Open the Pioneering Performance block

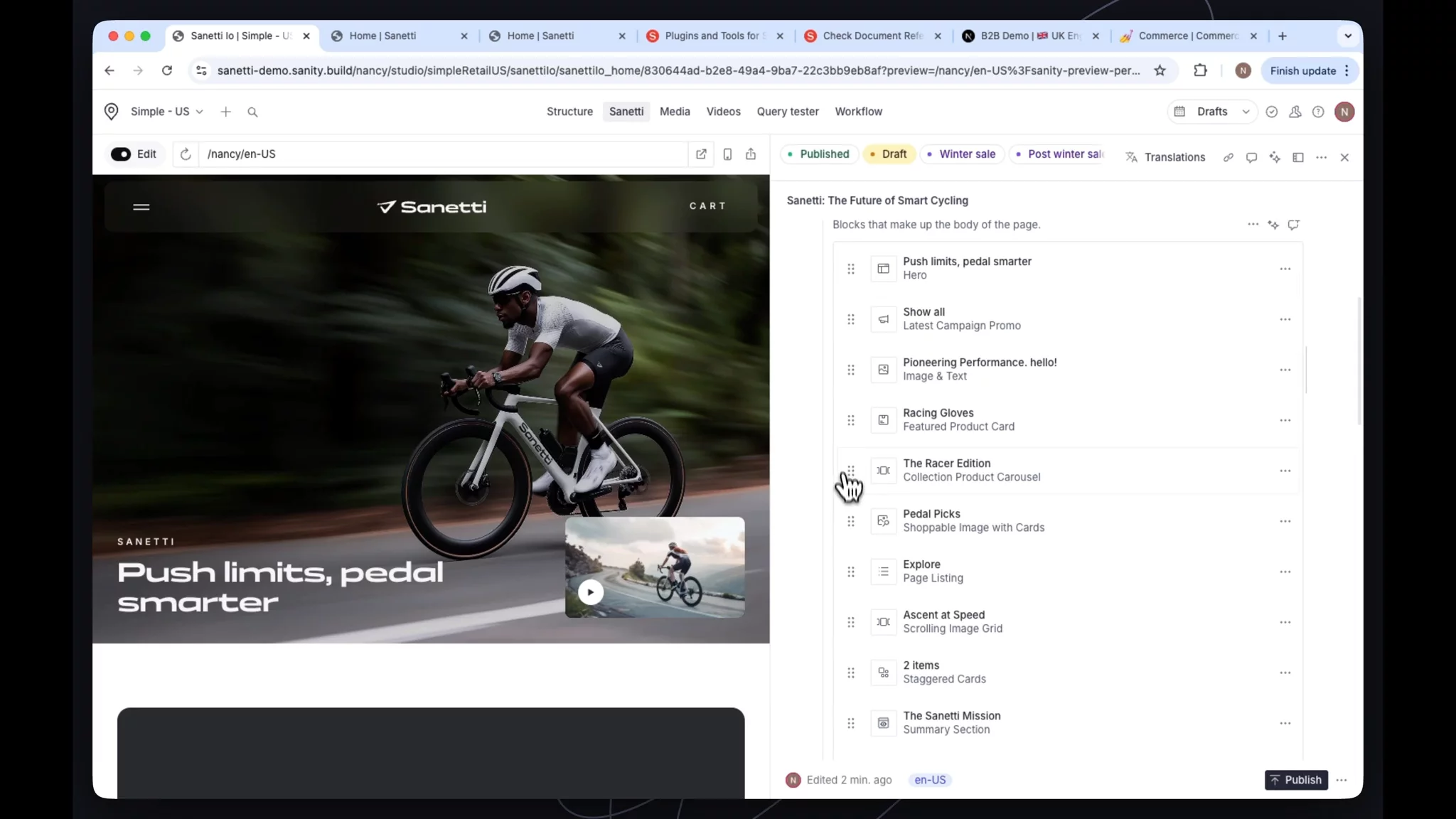[x=1066, y=370]
